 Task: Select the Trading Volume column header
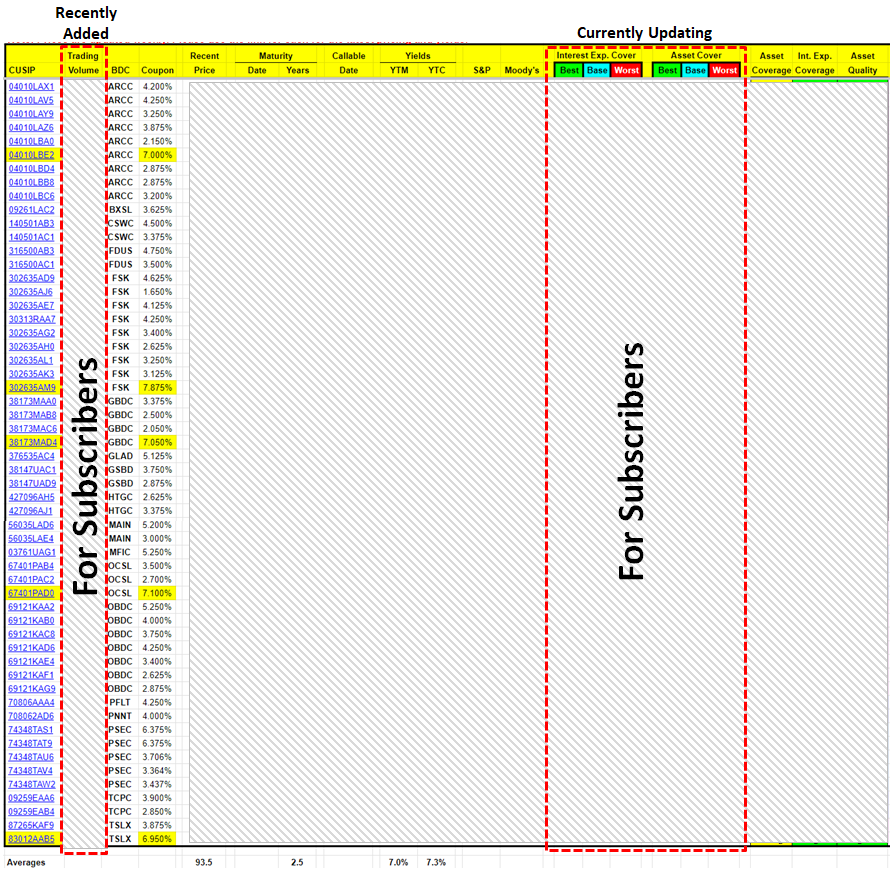pos(83,63)
